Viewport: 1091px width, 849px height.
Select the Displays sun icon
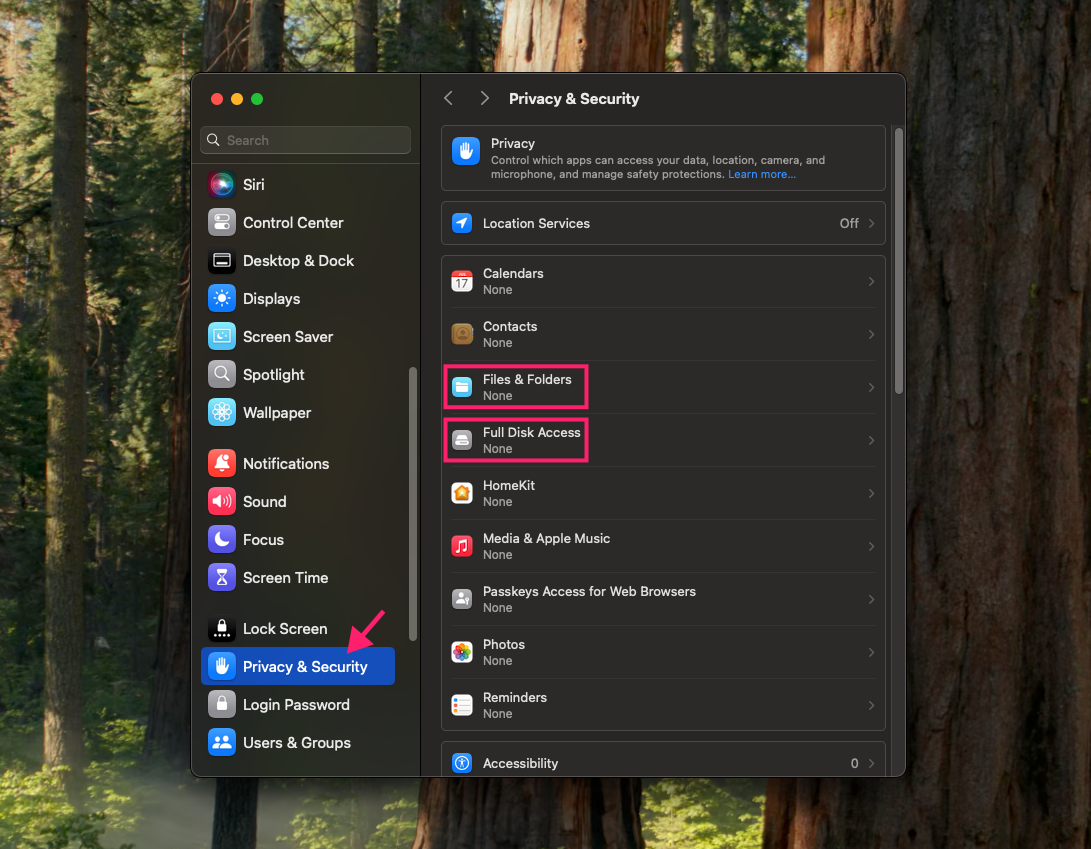click(x=221, y=299)
